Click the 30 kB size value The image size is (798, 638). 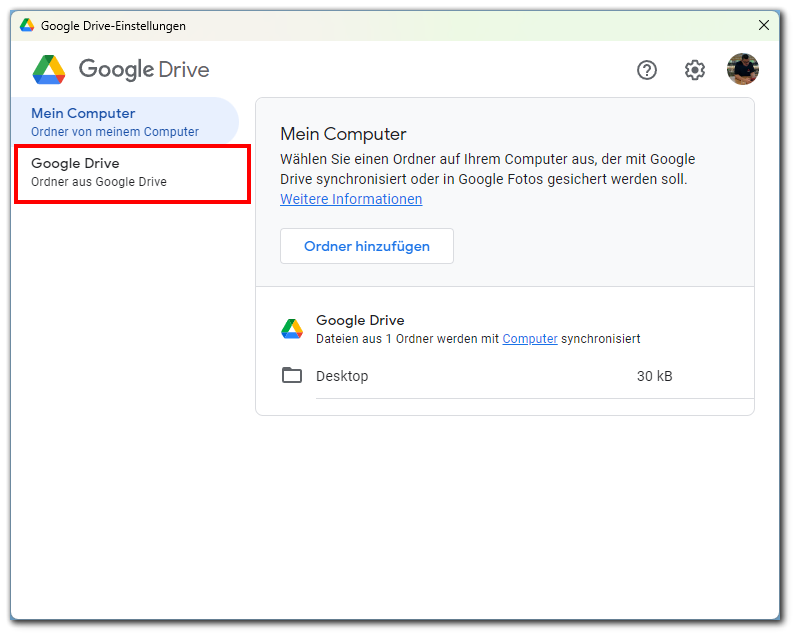pos(654,376)
